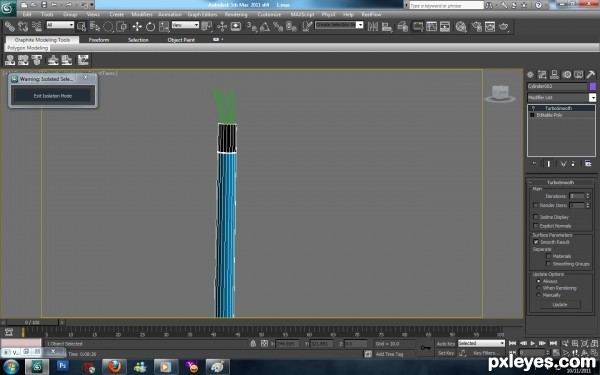
Task: Open the Customize menu
Action: coord(269,15)
